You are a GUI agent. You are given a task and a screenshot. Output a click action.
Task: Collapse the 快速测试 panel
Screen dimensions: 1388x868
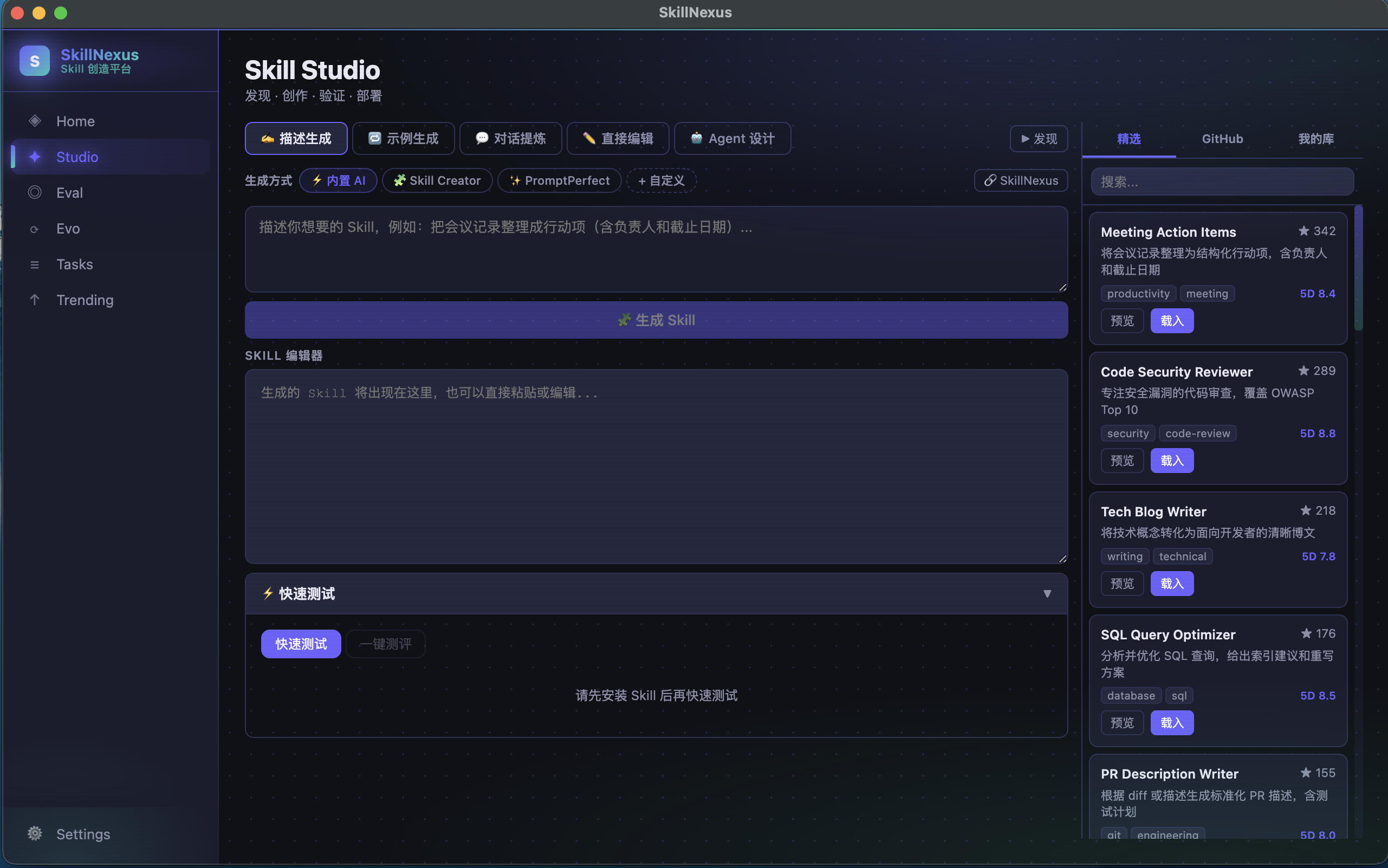point(1047,594)
